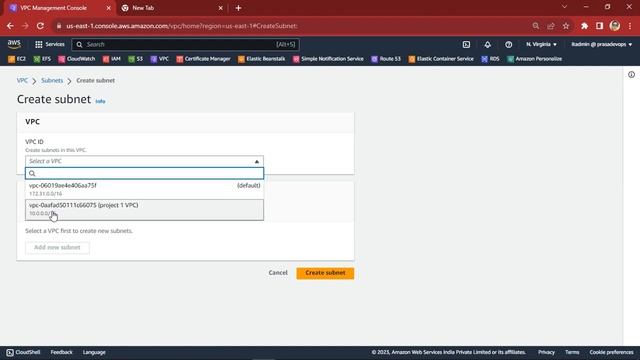Image resolution: width=640 pixels, height=360 pixels.
Task: Open the S3 favorites shortcut
Action: [x=136, y=59]
